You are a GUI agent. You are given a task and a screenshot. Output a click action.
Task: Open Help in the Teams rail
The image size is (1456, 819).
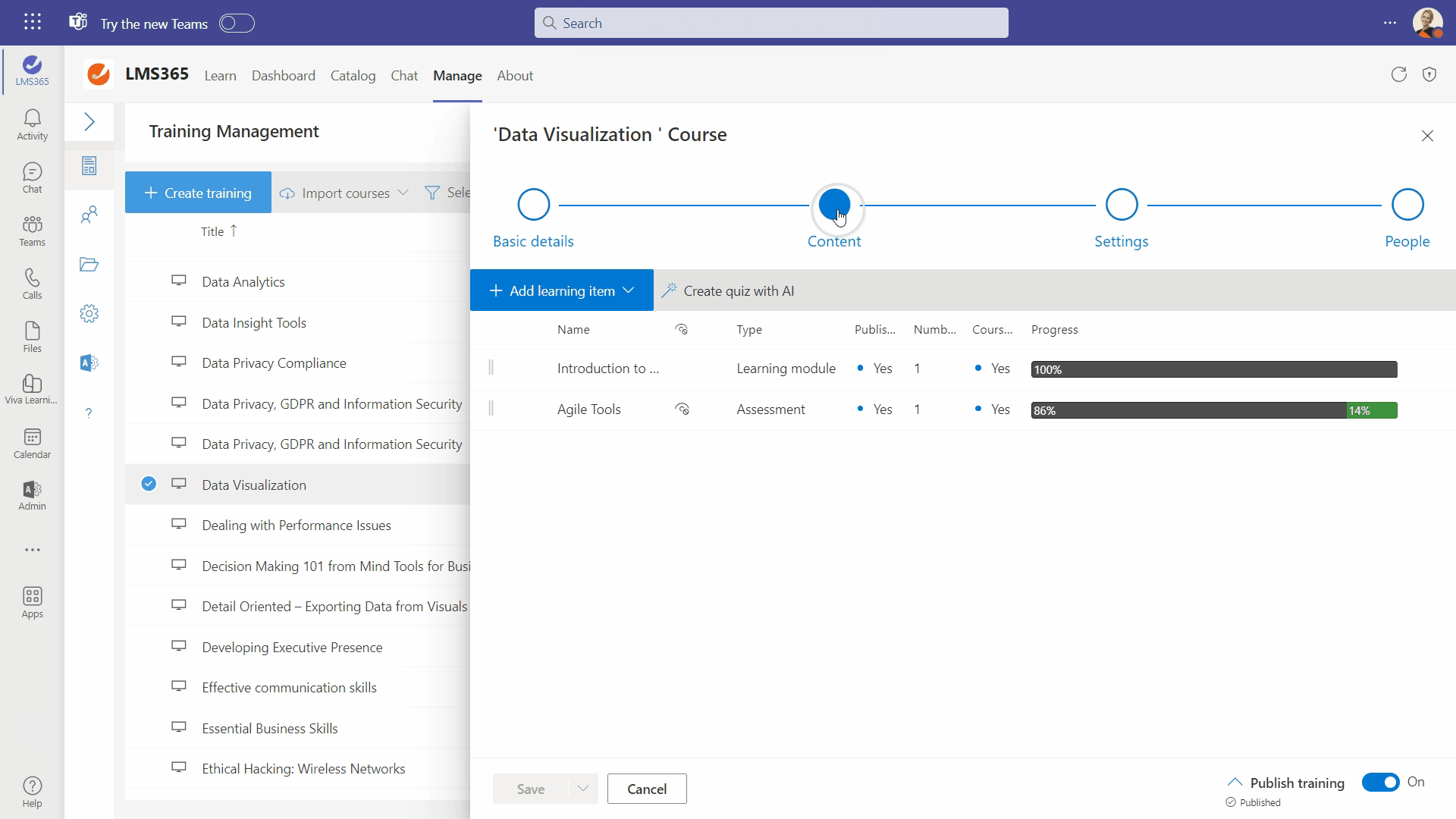pyautogui.click(x=32, y=792)
